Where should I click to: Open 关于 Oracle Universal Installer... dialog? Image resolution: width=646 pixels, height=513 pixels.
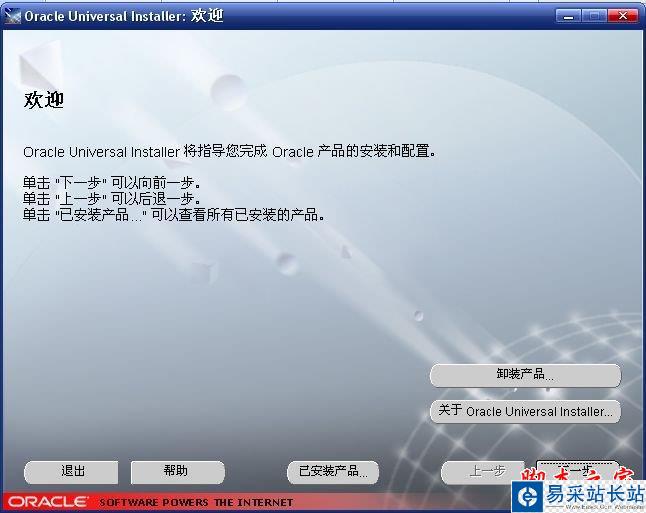[x=525, y=411]
